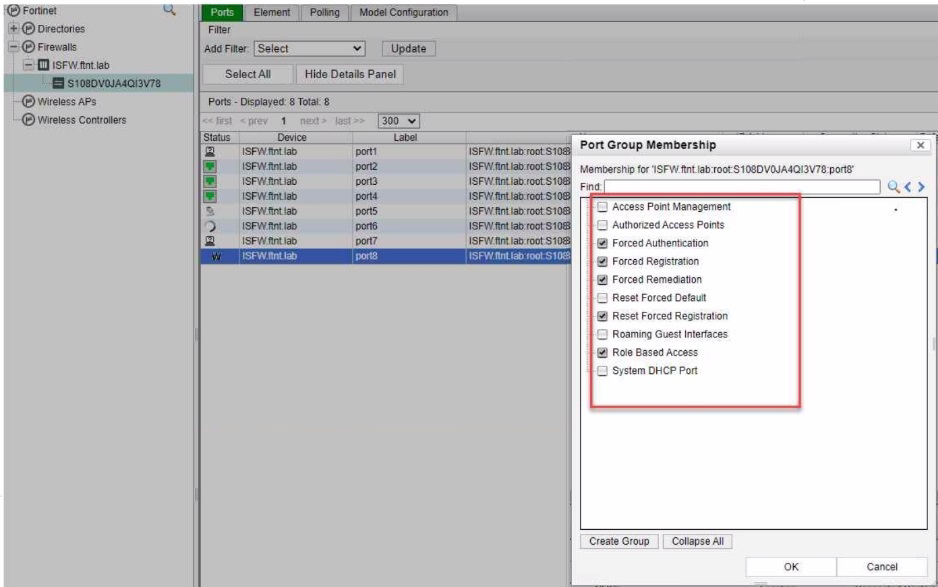Enable Access Point Management checkbox
Viewport: 938px width, 587px height.
(602, 207)
